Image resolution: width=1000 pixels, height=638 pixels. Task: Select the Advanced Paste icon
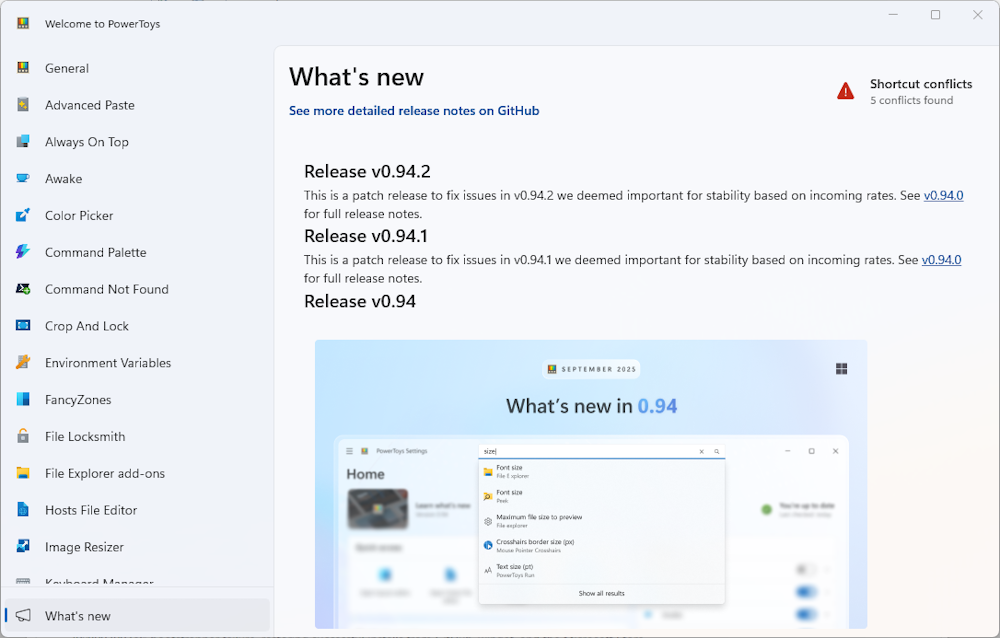[x=23, y=105]
